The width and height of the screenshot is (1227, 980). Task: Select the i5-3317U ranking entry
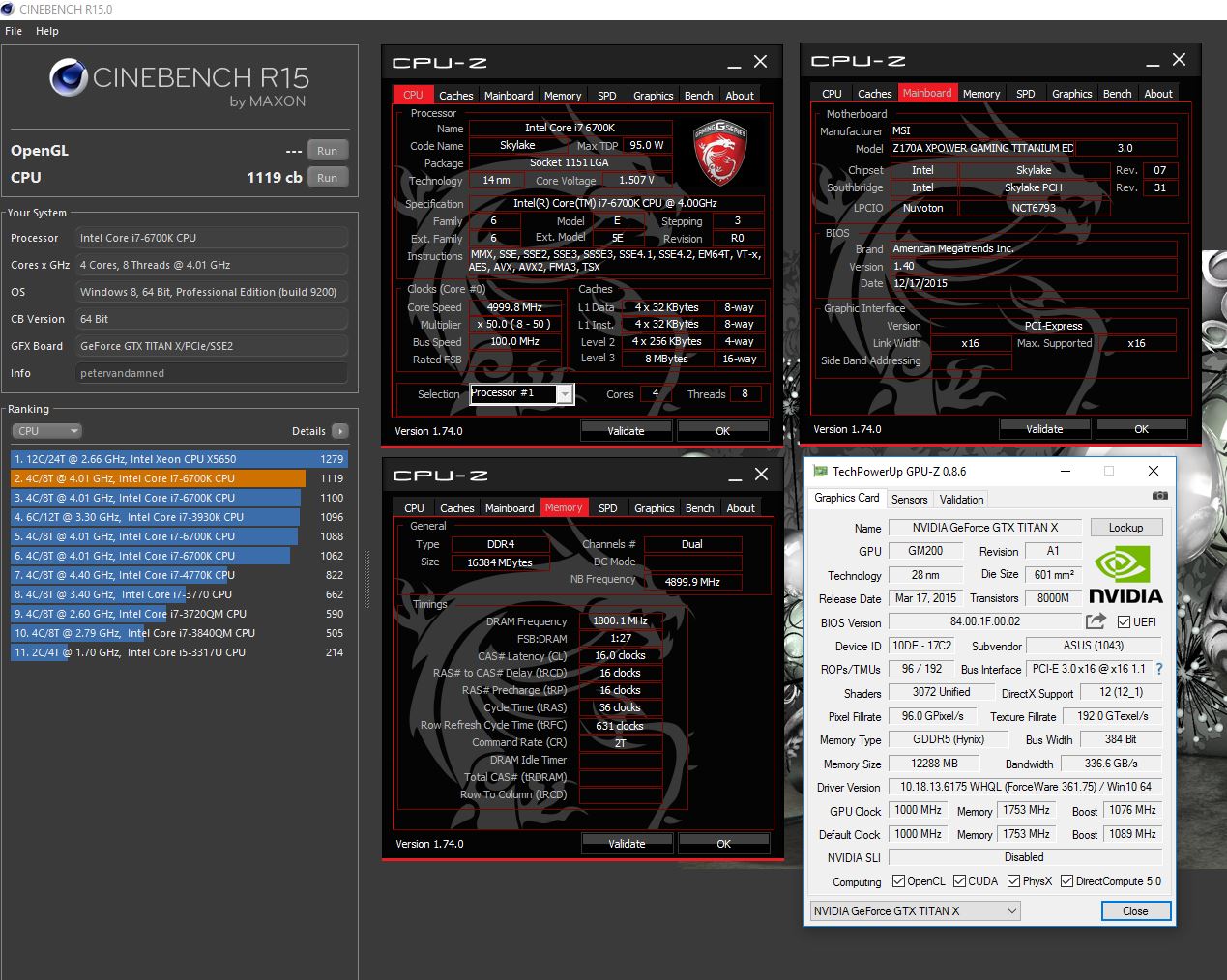click(180, 652)
